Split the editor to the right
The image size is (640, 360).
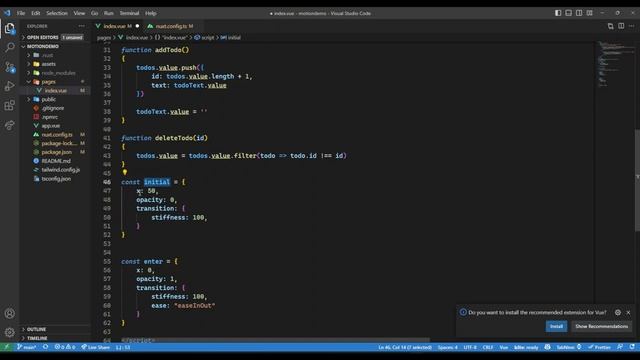click(621, 26)
